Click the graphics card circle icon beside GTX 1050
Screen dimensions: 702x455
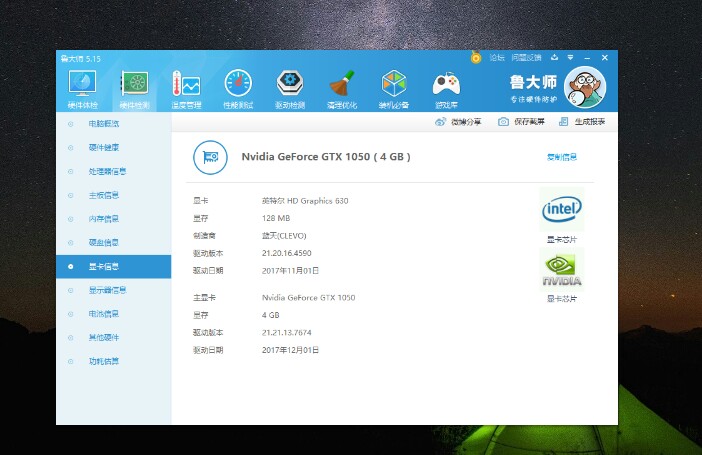(210, 157)
